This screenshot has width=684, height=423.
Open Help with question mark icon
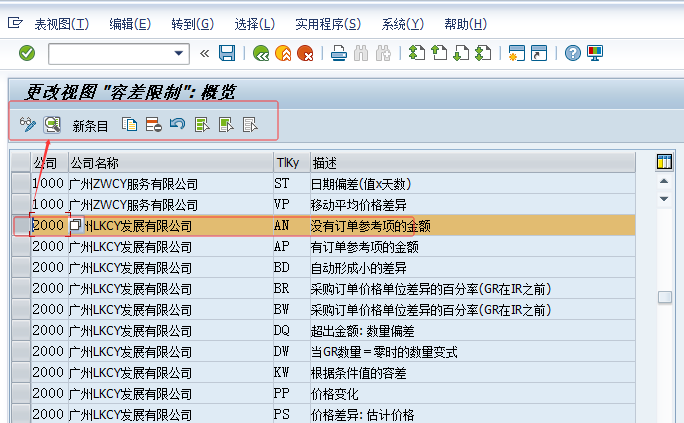coord(573,53)
